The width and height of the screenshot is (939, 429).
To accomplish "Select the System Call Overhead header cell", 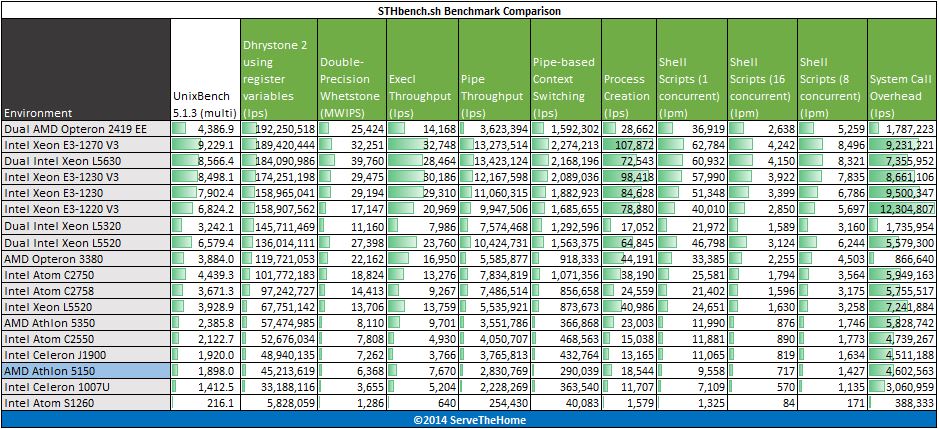I will pos(902,70).
